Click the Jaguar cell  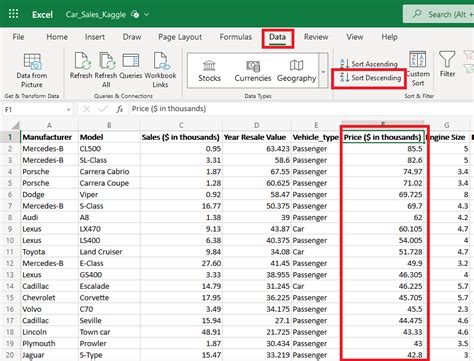(x=49, y=355)
